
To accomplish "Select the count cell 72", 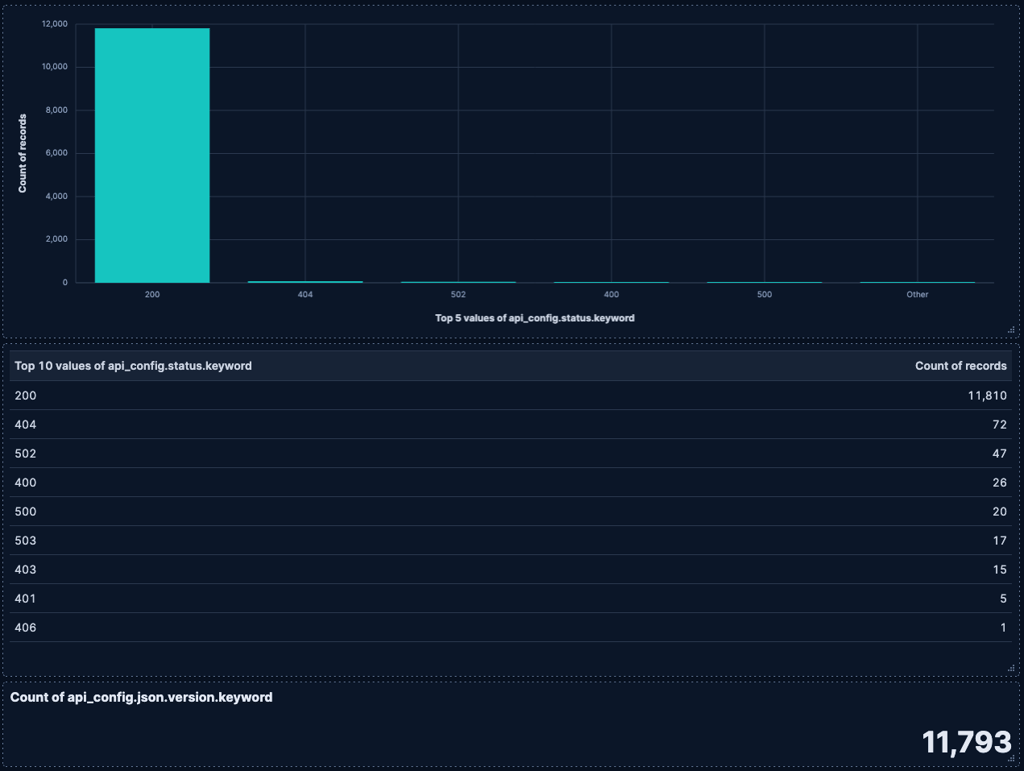I will click(x=999, y=424).
